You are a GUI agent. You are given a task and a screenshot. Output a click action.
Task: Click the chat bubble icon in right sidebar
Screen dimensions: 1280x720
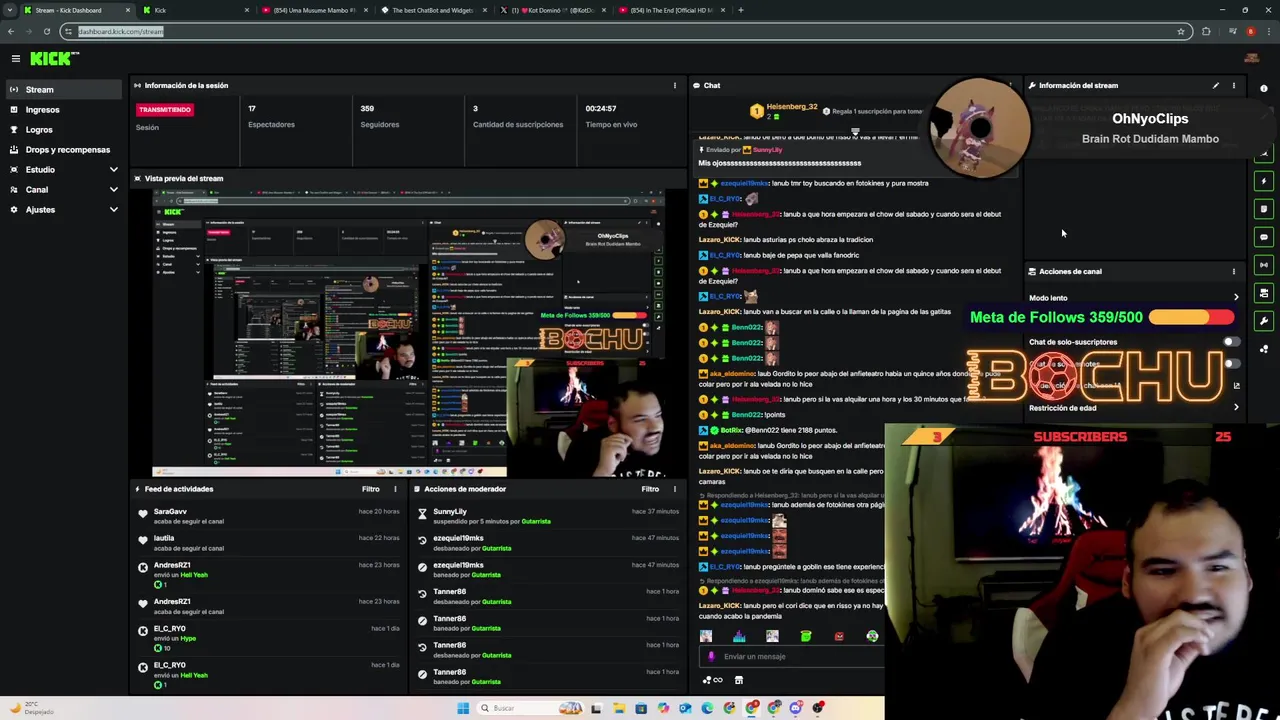tap(1264, 237)
